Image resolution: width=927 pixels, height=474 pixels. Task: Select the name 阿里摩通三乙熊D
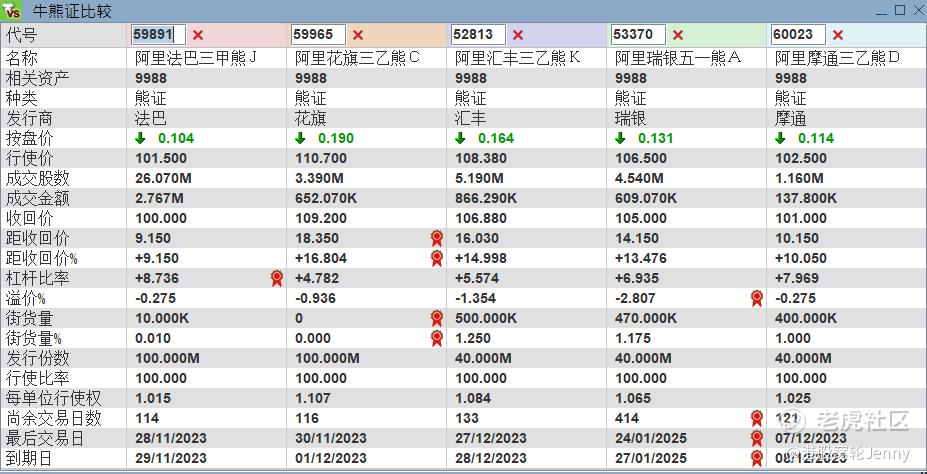(838, 58)
